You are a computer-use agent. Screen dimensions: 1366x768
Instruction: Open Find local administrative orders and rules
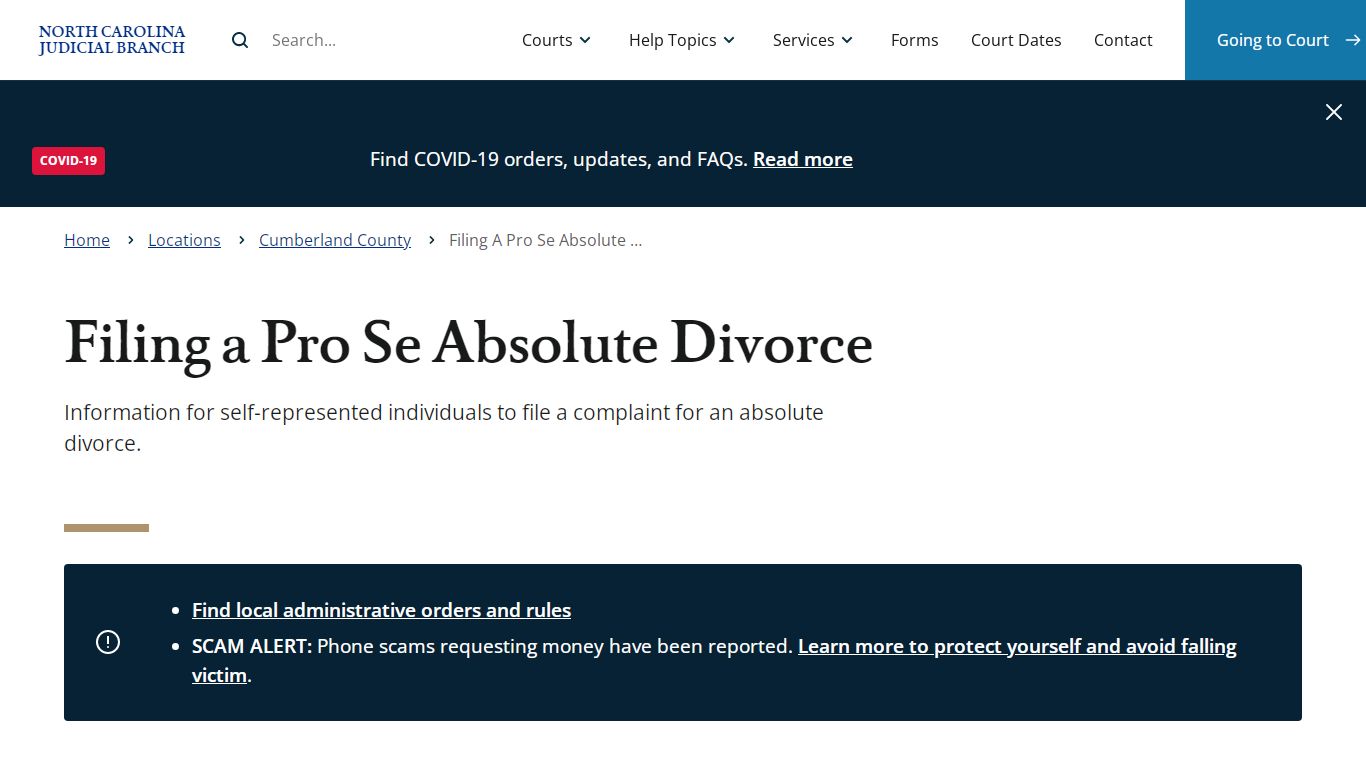pyautogui.click(x=381, y=610)
